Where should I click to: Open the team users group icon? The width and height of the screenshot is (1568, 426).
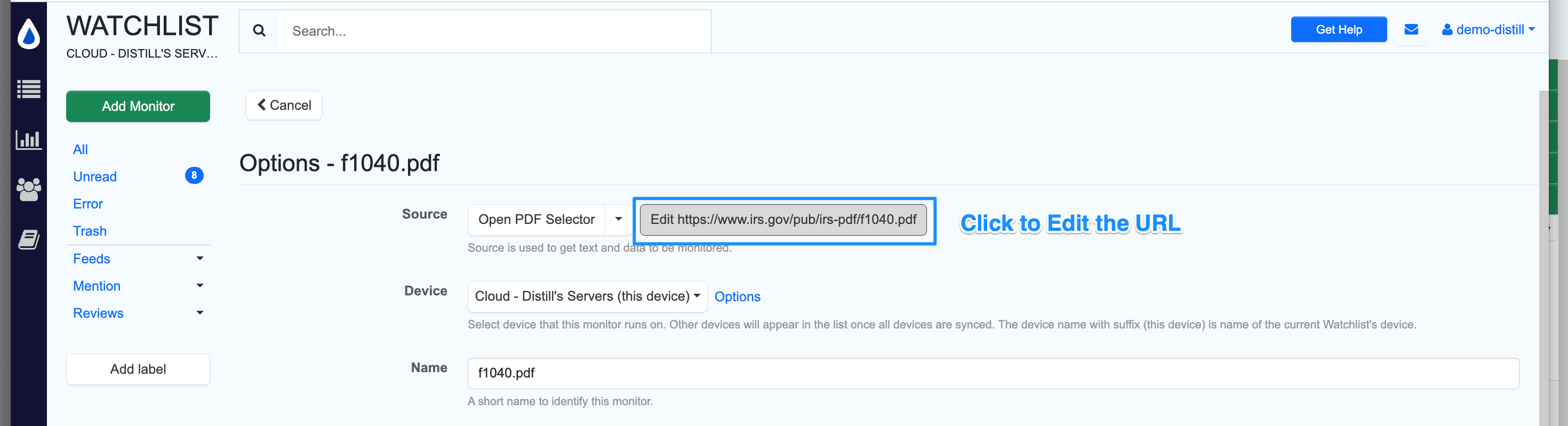tap(29, 189)
